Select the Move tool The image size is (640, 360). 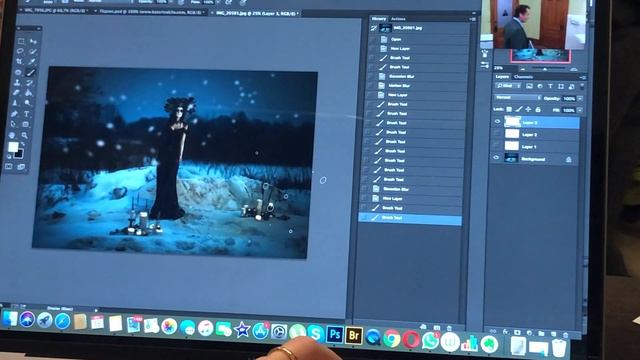pos(33,41)
